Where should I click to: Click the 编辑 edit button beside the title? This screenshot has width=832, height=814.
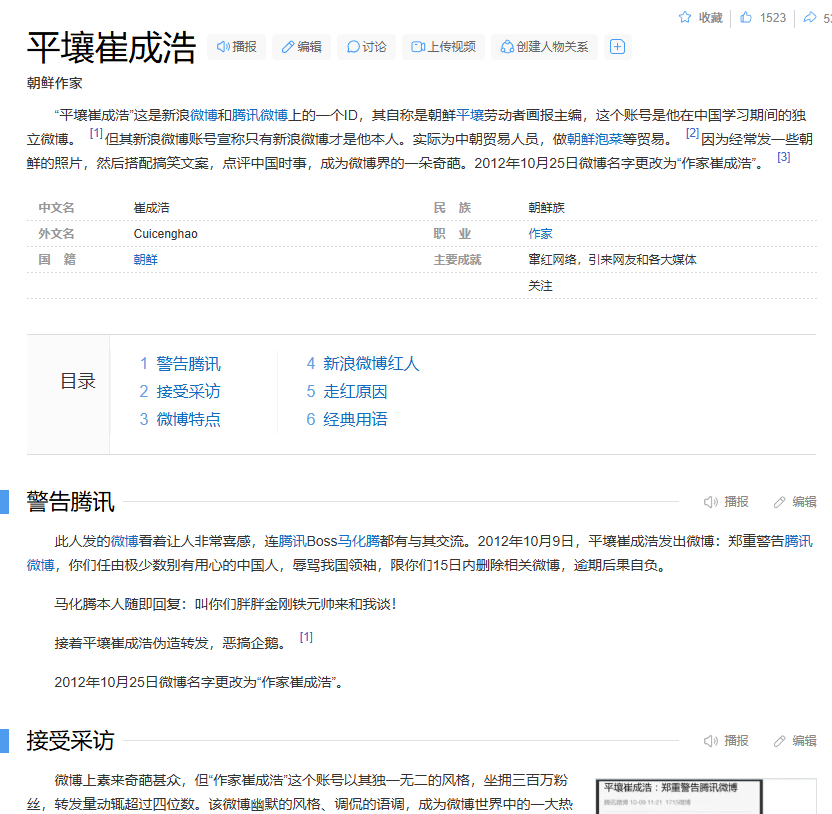coord(301,47)
